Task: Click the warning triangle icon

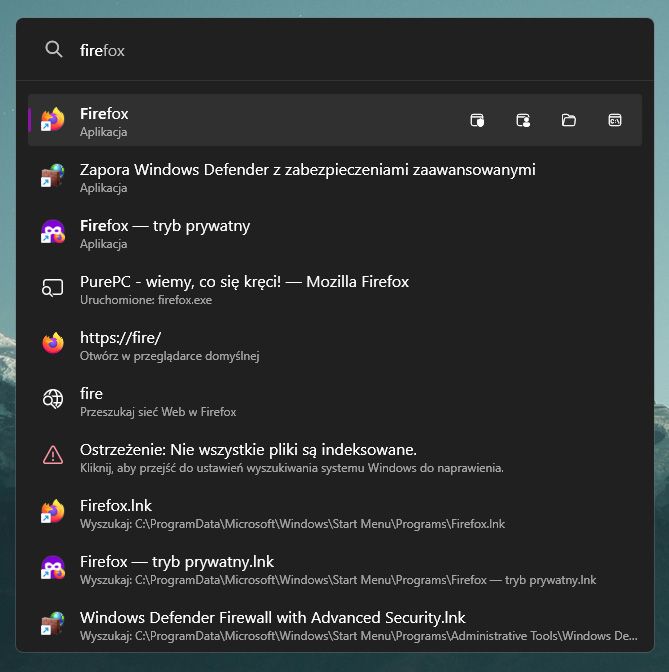Action: pyautogui.click(x=53, y=455)
